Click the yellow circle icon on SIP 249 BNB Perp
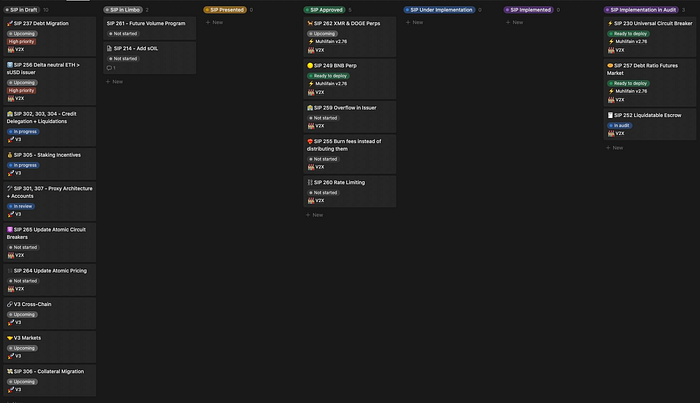700x403 pixels. 310,66
